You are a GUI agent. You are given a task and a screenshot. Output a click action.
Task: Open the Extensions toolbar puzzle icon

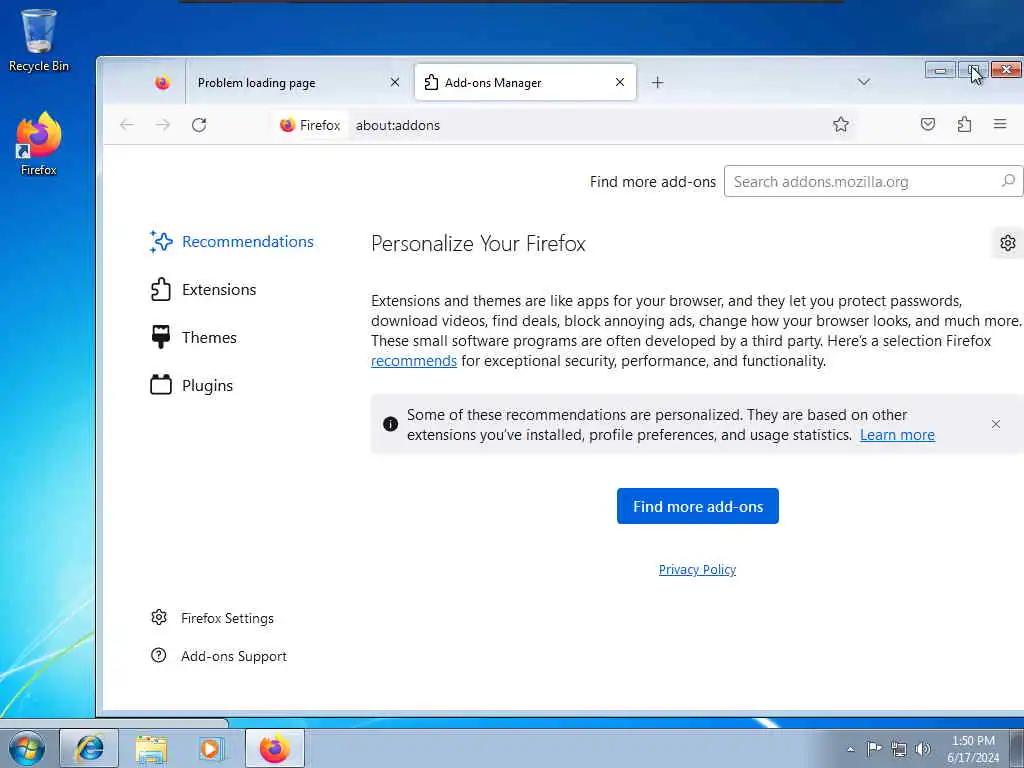(964, 124)
